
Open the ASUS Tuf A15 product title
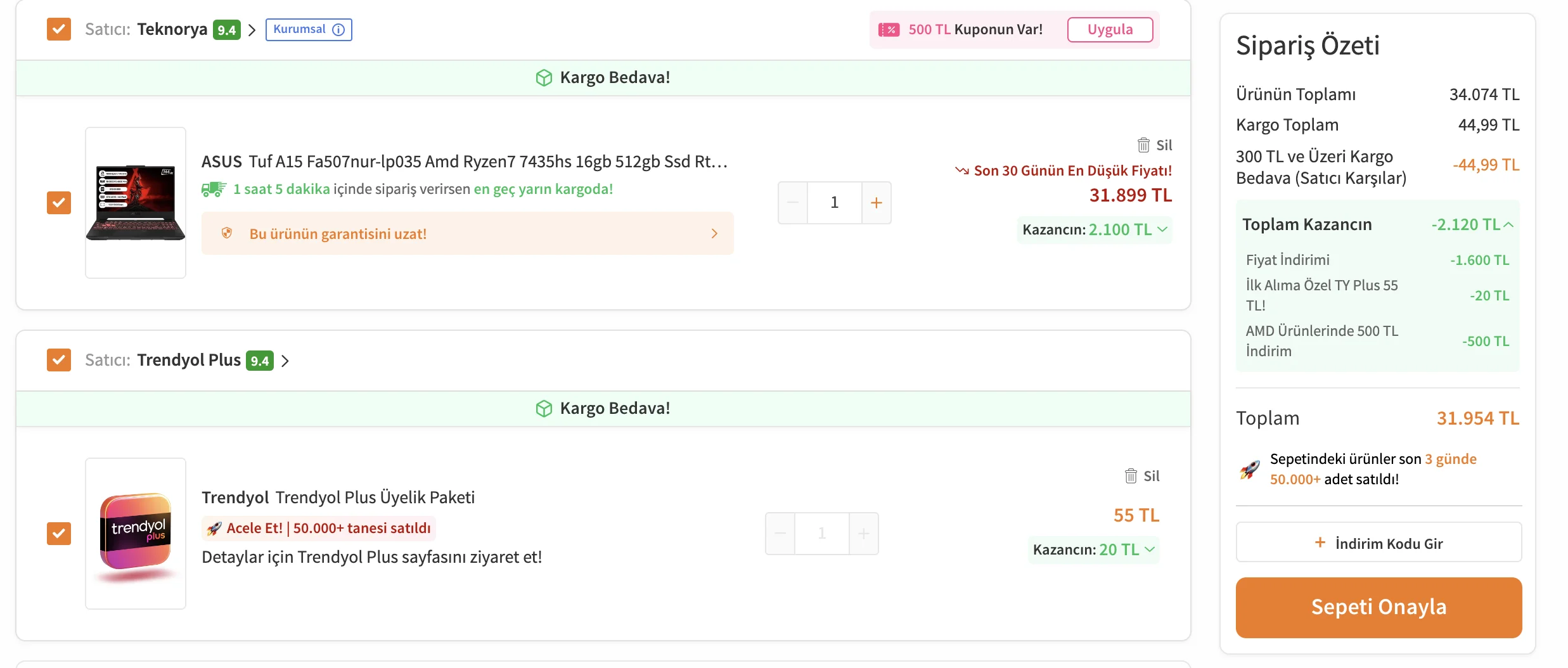(x=465, y=162)
